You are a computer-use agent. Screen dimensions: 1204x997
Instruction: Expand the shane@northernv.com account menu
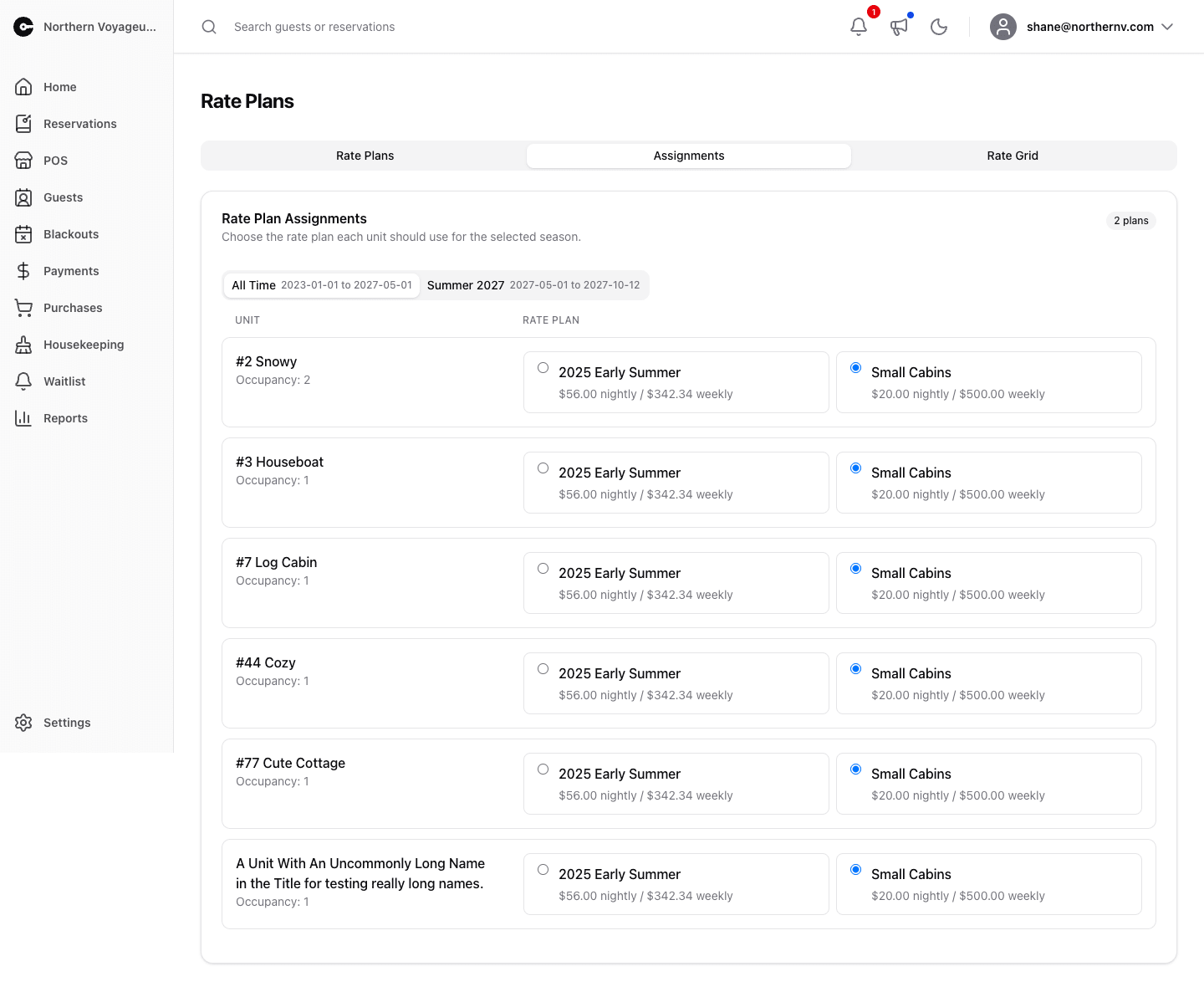(1082, 27)
